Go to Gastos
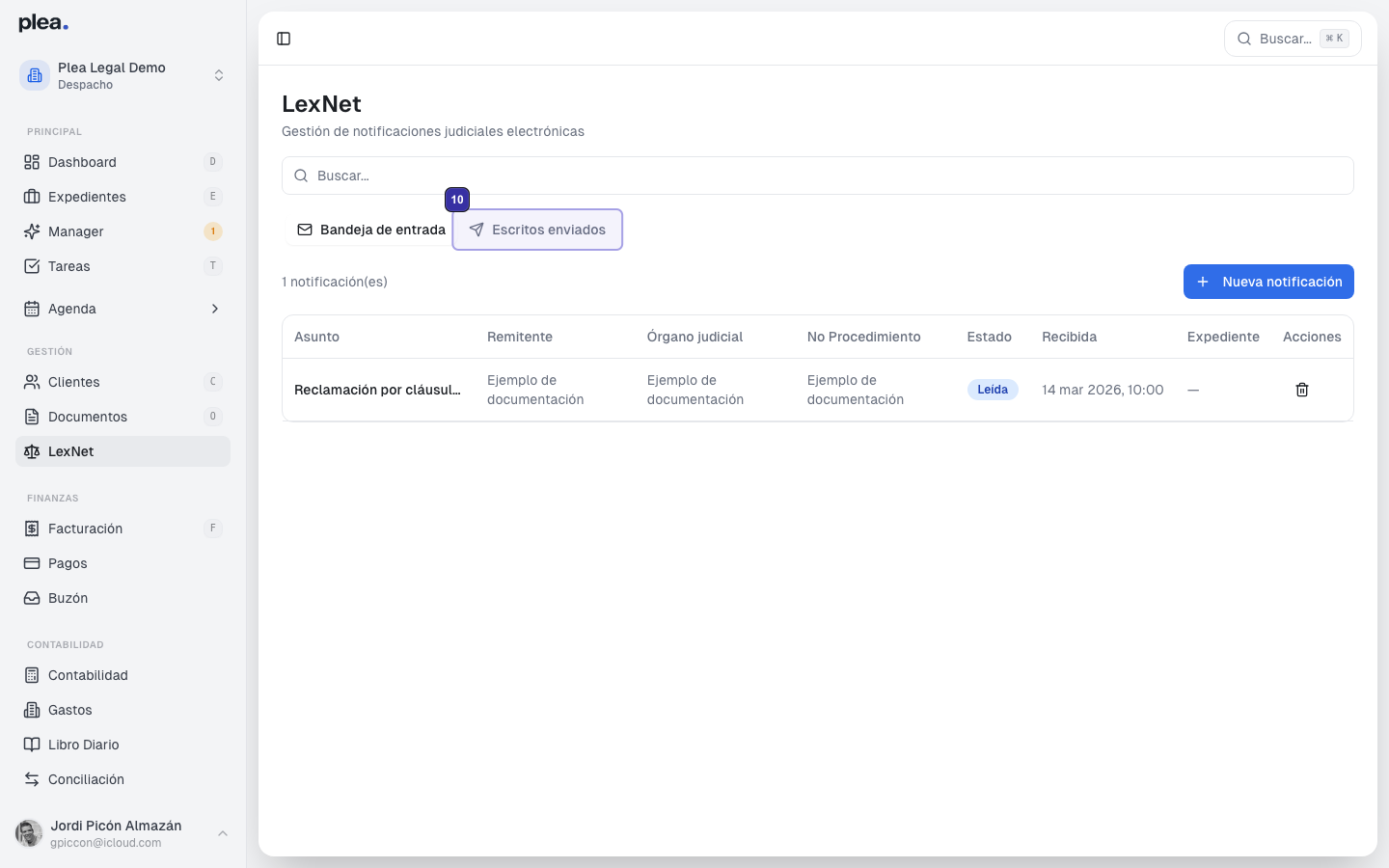Screen dimensions: 1389x868 pyautogui.click(x=123, y=710)
